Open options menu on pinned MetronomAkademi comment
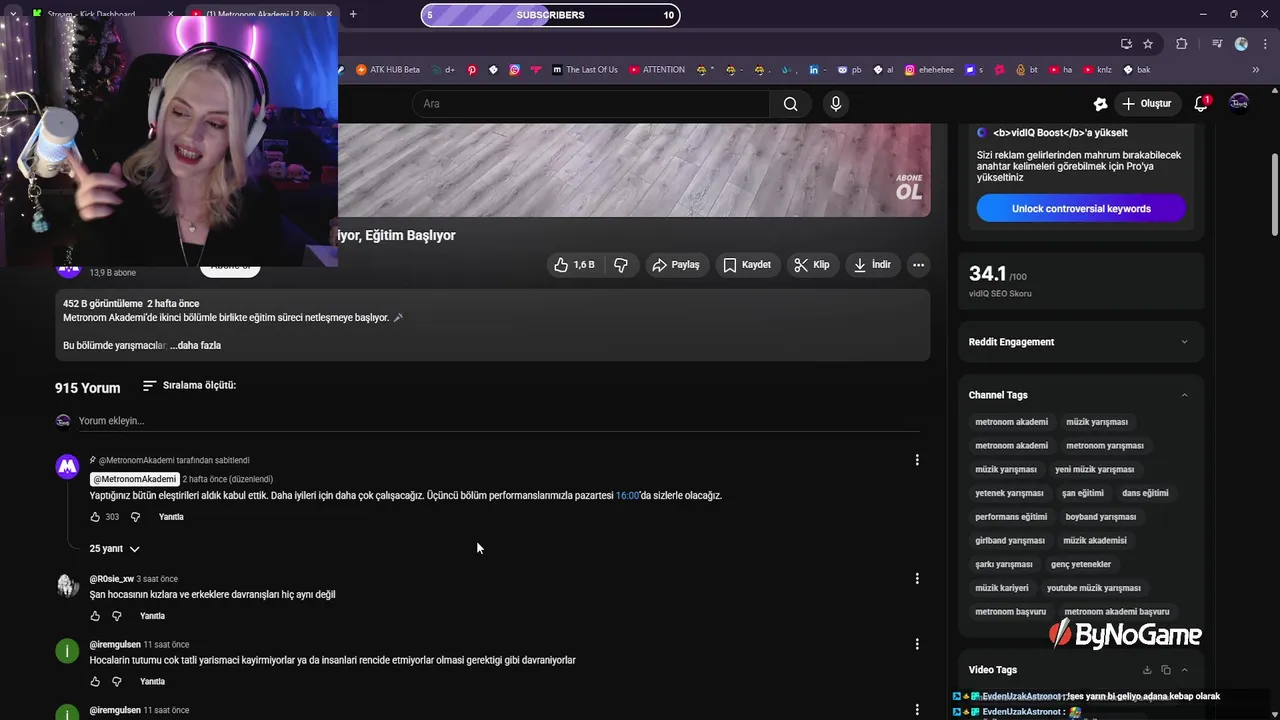 (917, 460)
